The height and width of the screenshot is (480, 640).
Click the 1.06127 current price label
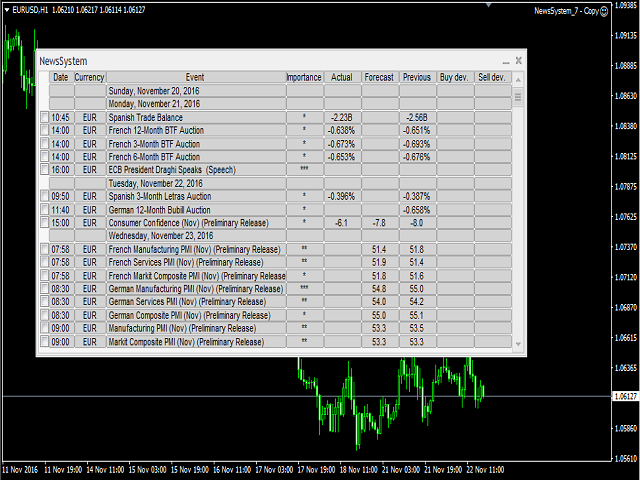click(x=626, y=396)
